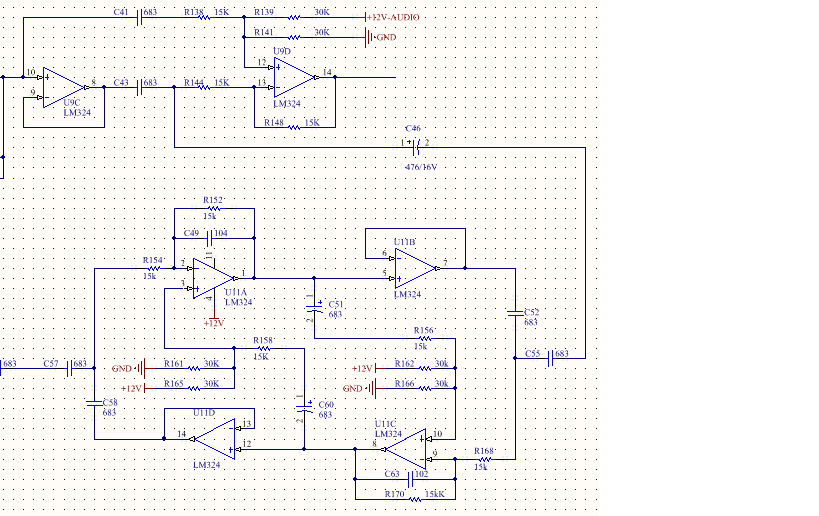Select the C52 capacitor symbol

point(516,313)
